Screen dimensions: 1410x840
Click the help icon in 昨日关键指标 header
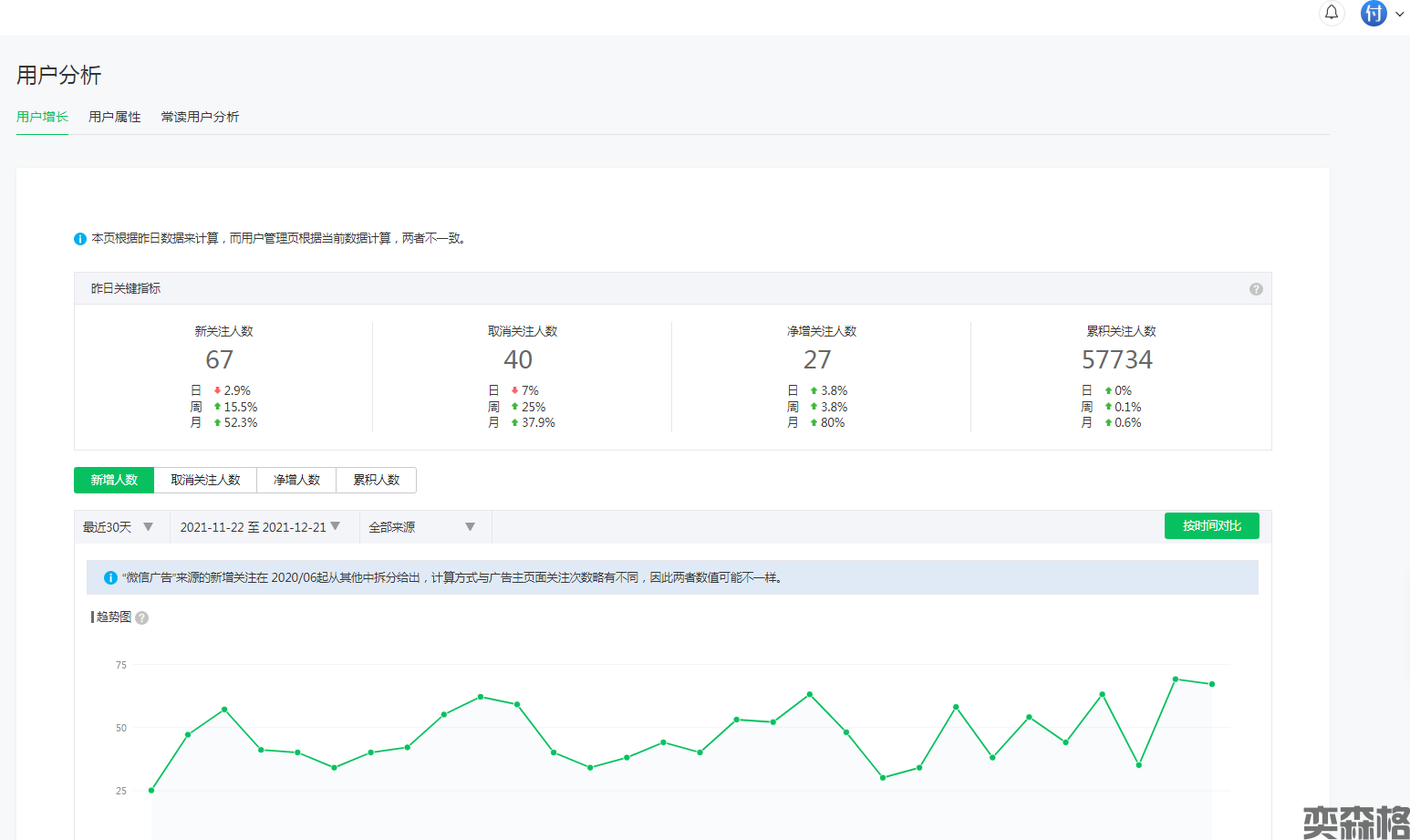pyautogui.click(x=1256, y=289)
